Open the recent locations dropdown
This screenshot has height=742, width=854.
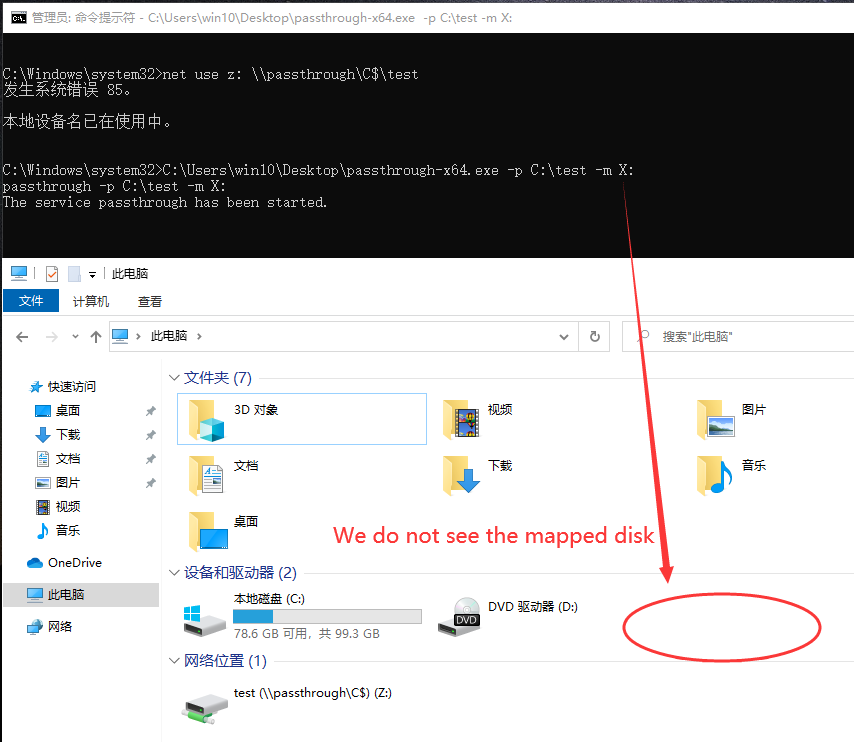75,337
